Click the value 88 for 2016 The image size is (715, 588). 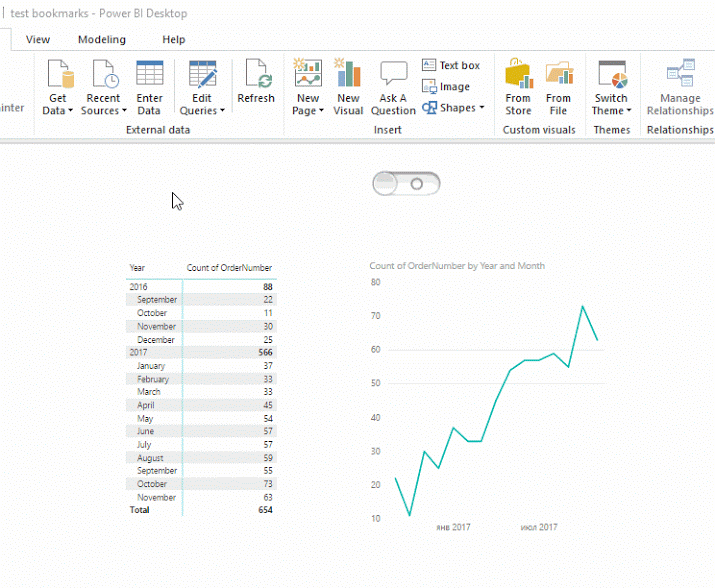click(x=268, y=287)
